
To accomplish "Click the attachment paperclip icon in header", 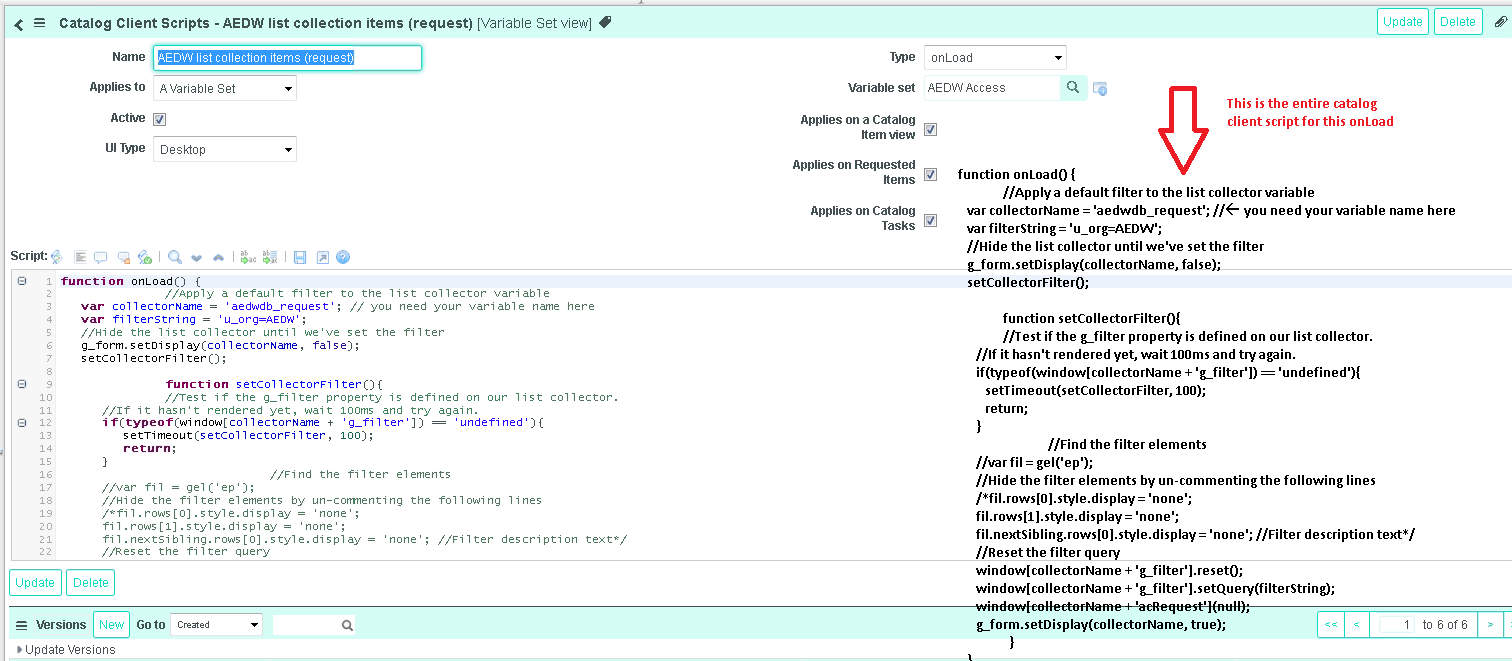I will click(605, 22).
